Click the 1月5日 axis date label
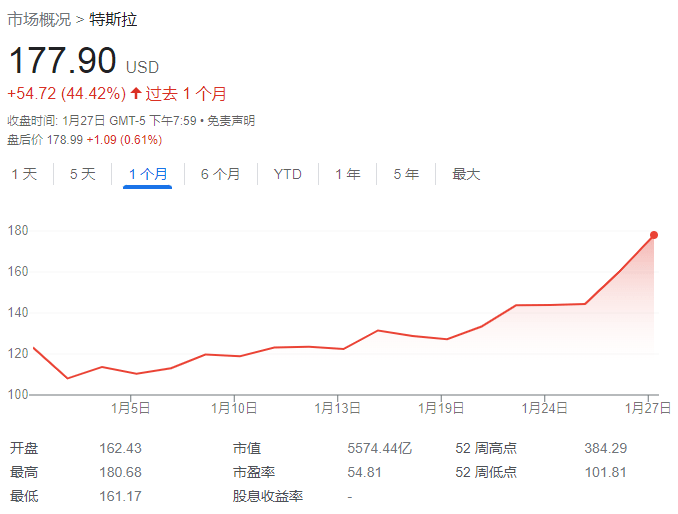The height and width of the screenshot is (514, 678). [x=131, y=408]
